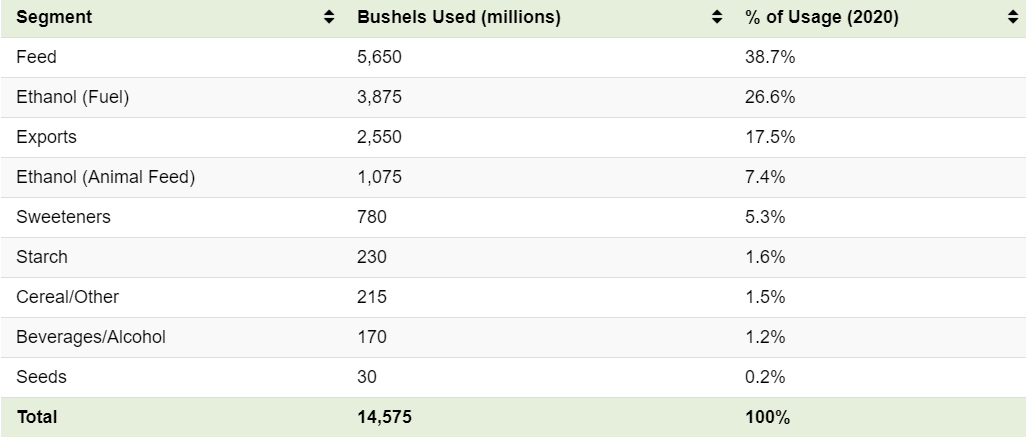
Task: Click % of Usage (2020) header text
Action: pyautogui.click(x=821, y=18)
